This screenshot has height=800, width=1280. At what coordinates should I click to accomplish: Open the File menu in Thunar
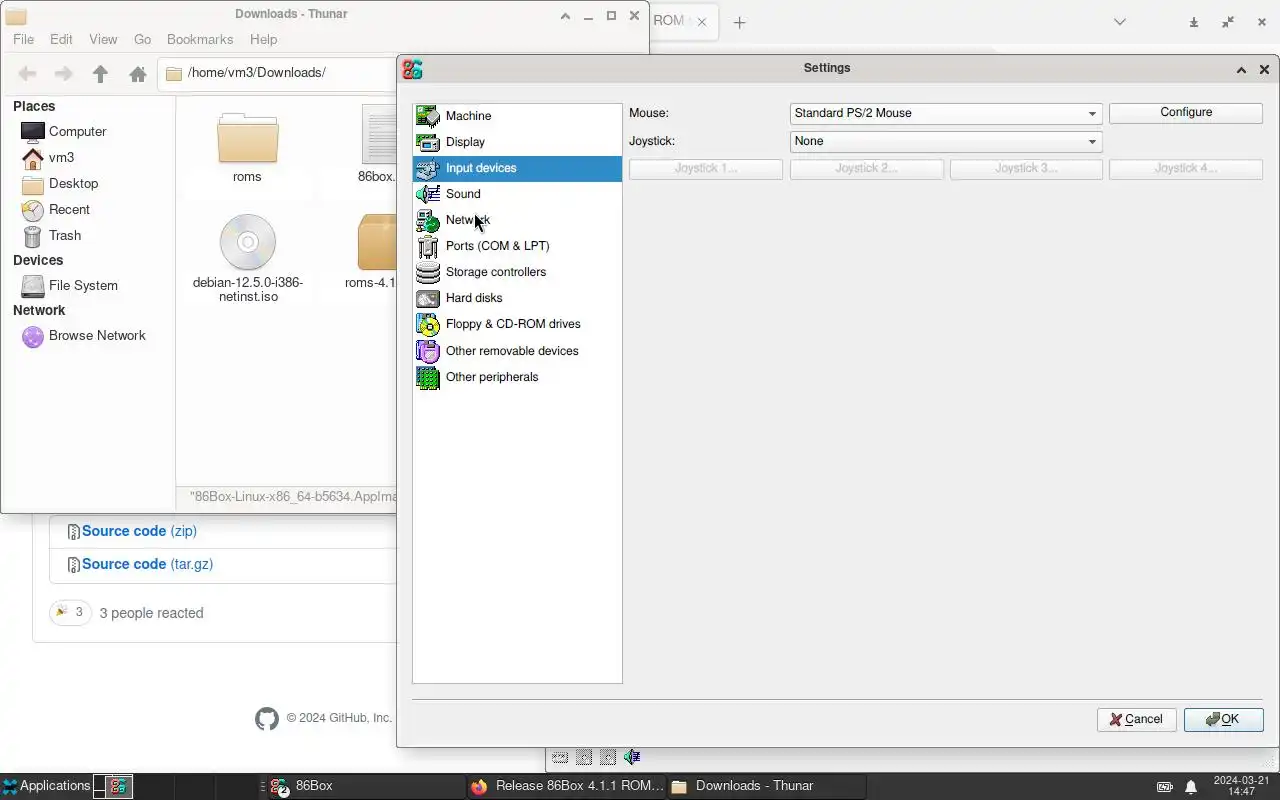[x=23, y=39]
